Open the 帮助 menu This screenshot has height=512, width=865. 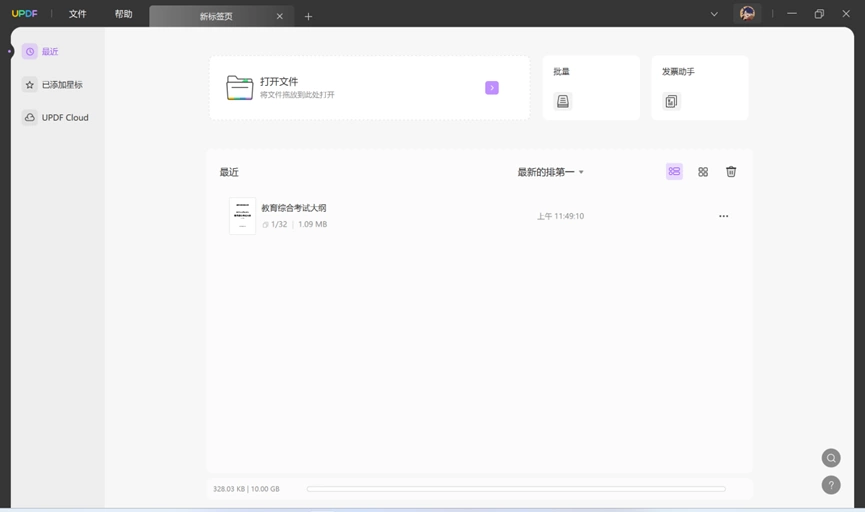[x=124, y=14]
